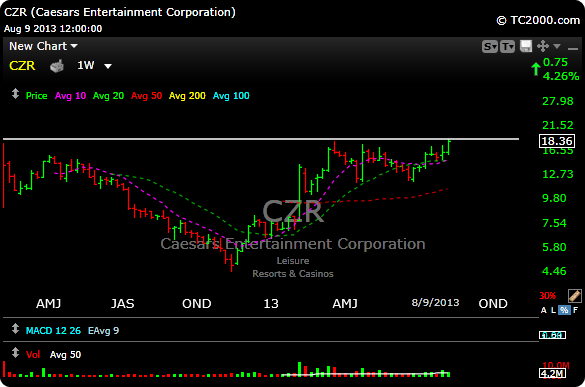
Task: Click the EAvg 9 indicator label
Action: [x=103, y=331]
